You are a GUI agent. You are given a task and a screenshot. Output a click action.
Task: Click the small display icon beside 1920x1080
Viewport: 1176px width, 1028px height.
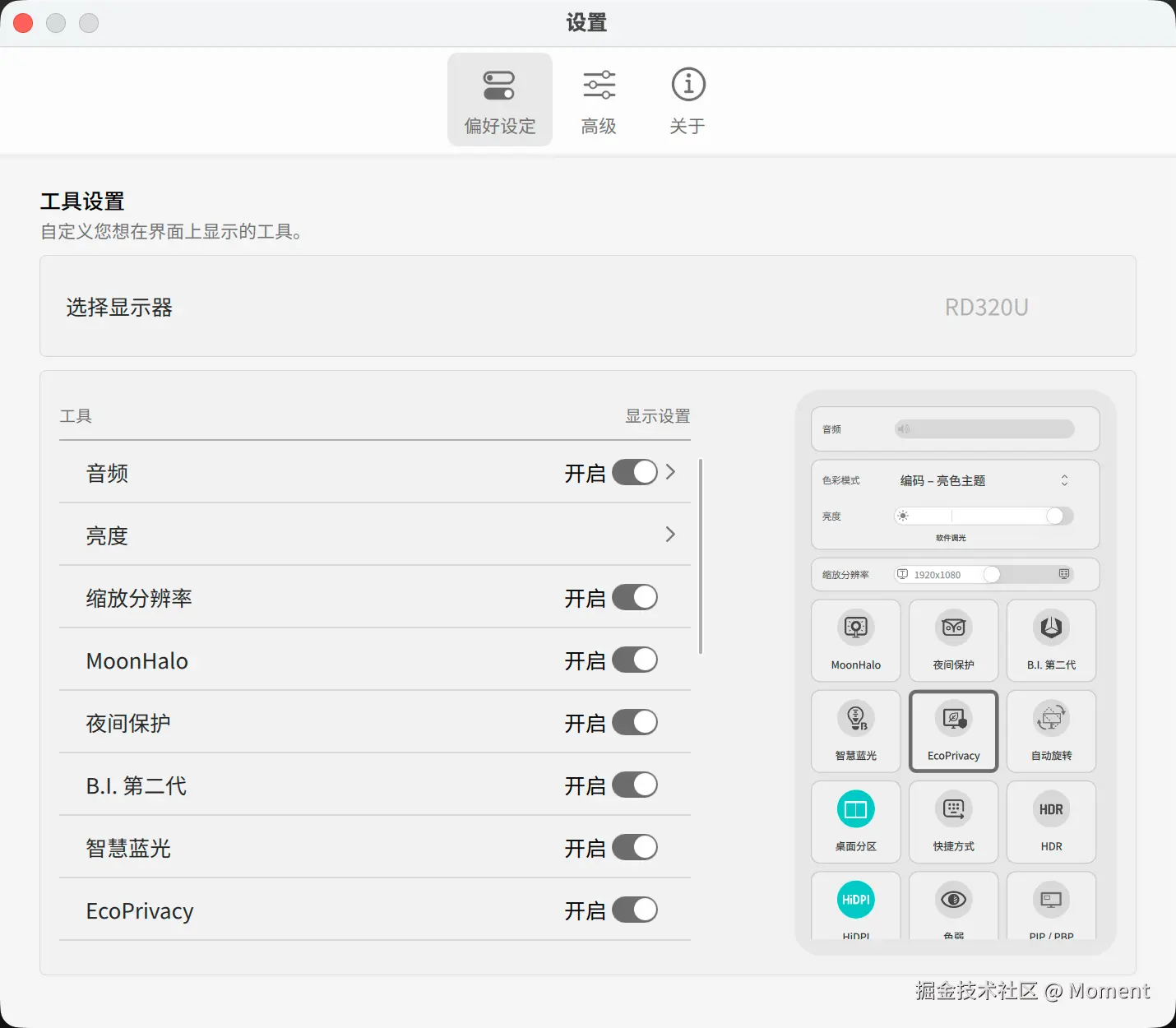tap(903, 574)
